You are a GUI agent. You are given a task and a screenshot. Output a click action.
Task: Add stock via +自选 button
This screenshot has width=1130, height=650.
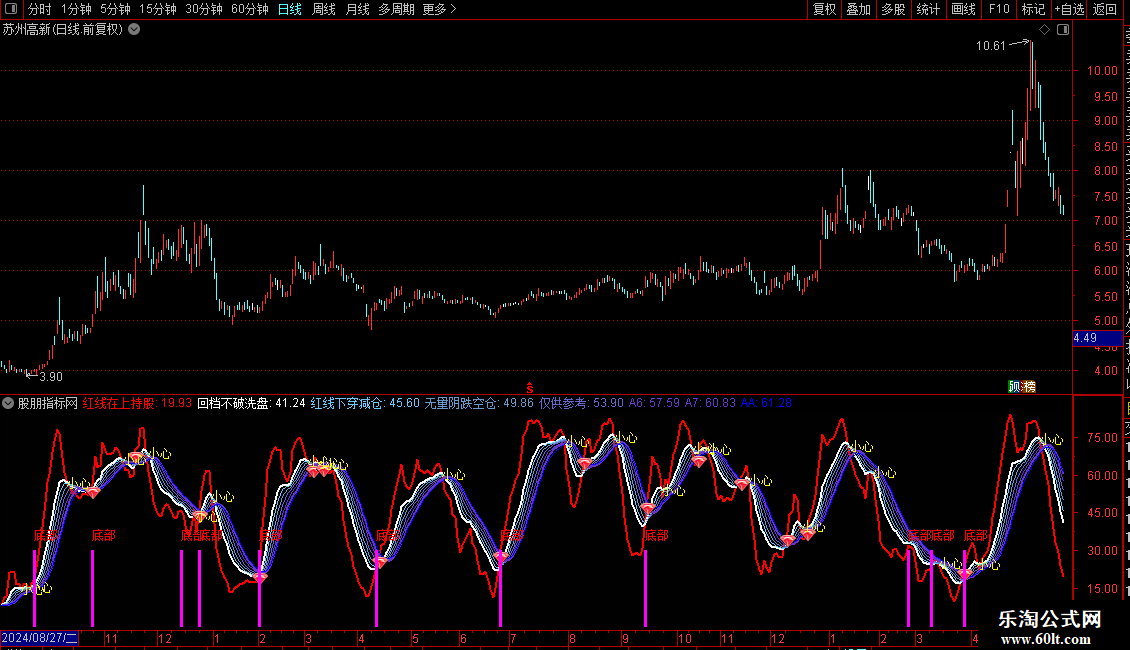coord(1069,9)
